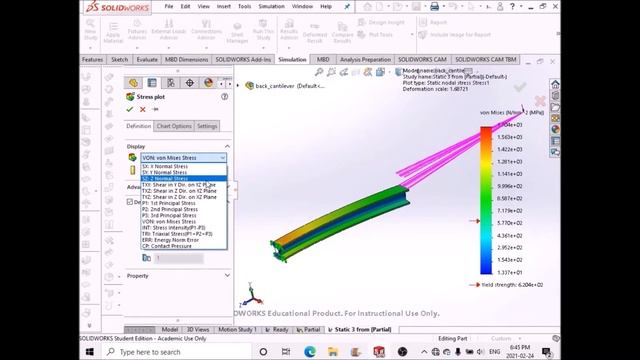This screenshot has height=360, width=640.
Task: Click the taskbar clock showing 6:45 PM
Action: point(520,351)
